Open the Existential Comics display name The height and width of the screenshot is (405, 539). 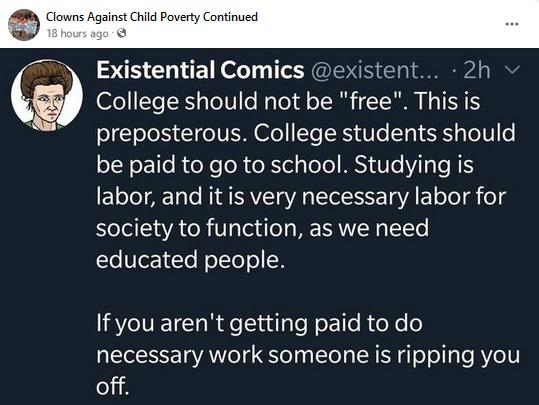pyautogui.click(x=200, y=69)
